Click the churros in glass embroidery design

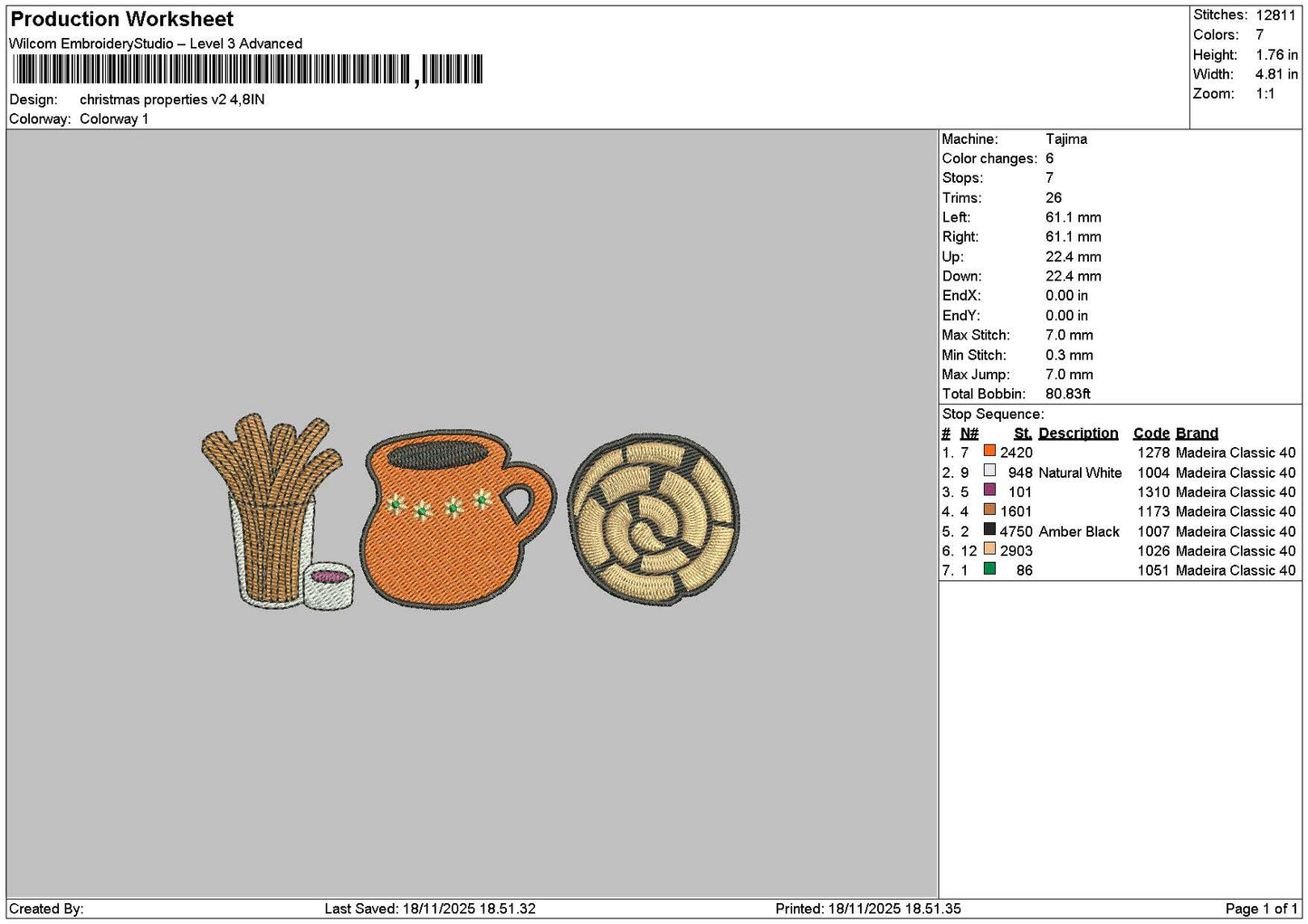pyautogui.click(x=270, y=510)
